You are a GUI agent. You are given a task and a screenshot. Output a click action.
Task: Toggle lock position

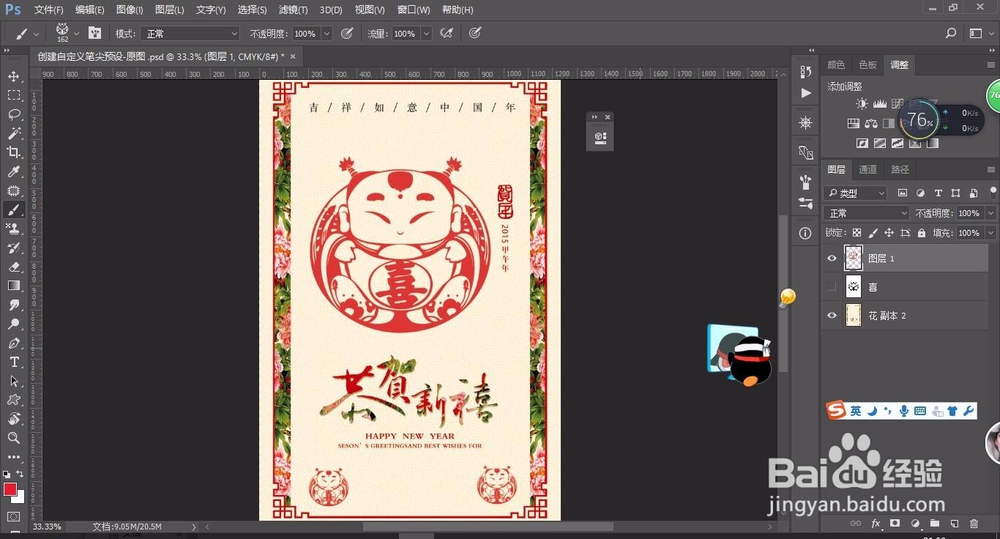[x=888, y=233]
